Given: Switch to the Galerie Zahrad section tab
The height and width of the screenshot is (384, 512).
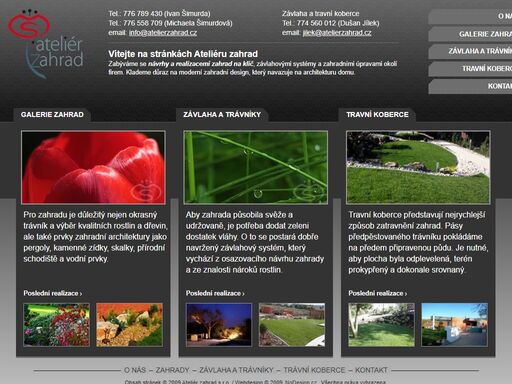Looking at the screenshot, I should click(52, 115).
